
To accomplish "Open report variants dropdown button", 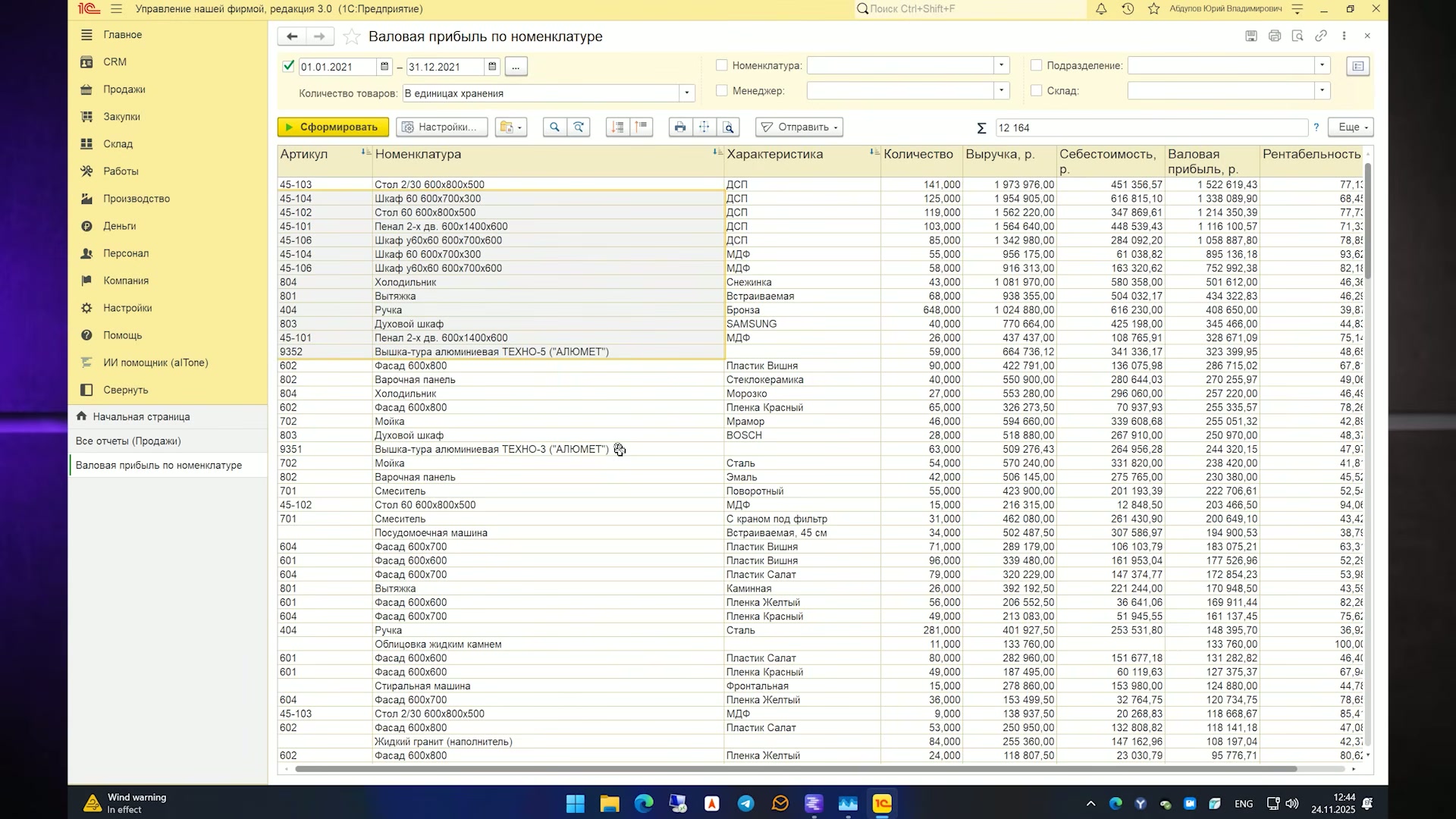I will pos(511,127).
